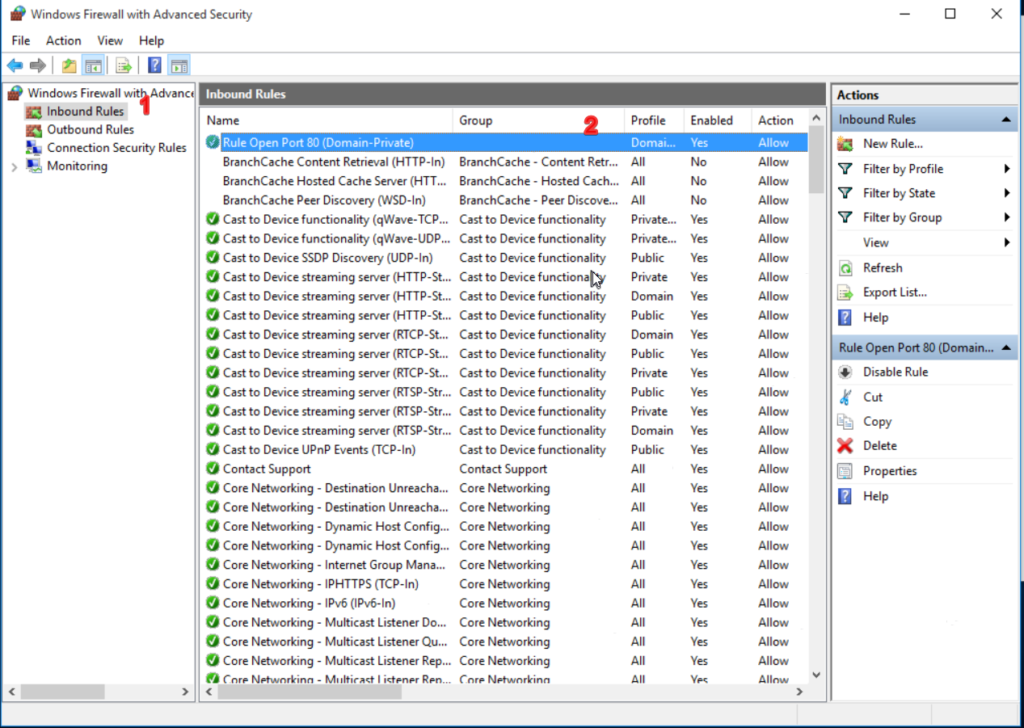The image size is (1024, 728).
Task: Click the Properties sheet icon
Action: 845,471
